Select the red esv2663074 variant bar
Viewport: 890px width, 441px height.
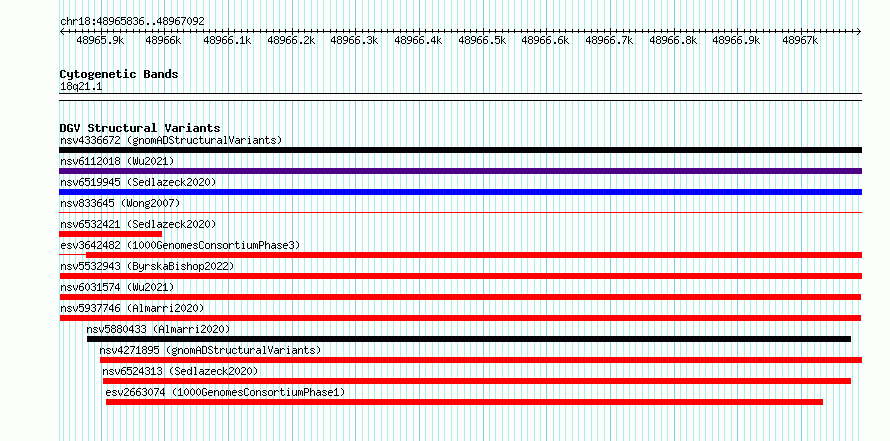coord(464,402)
